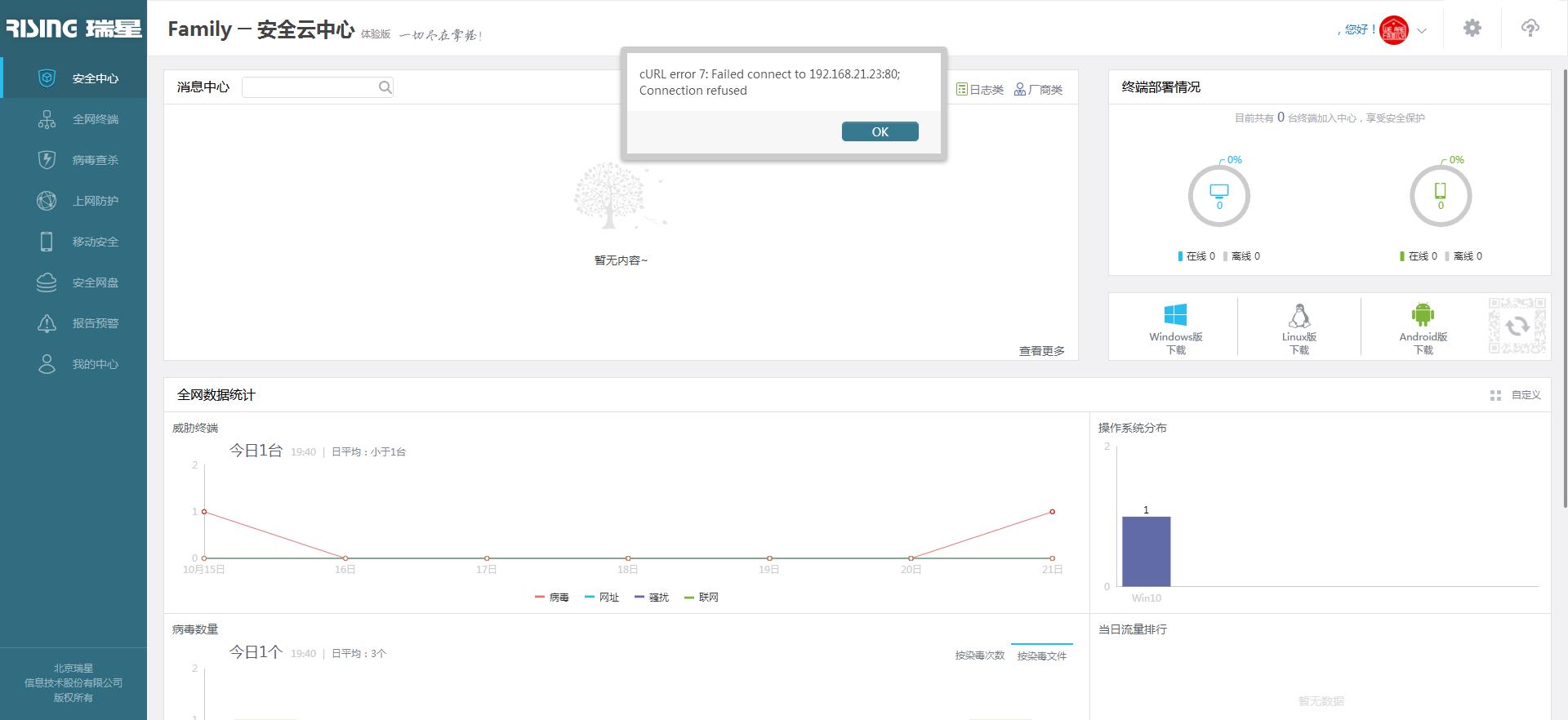Screen dimensions: 1568x720
Task: Toggle the 骚扰 series in the chart legend
Action: [x=652, y=598]
